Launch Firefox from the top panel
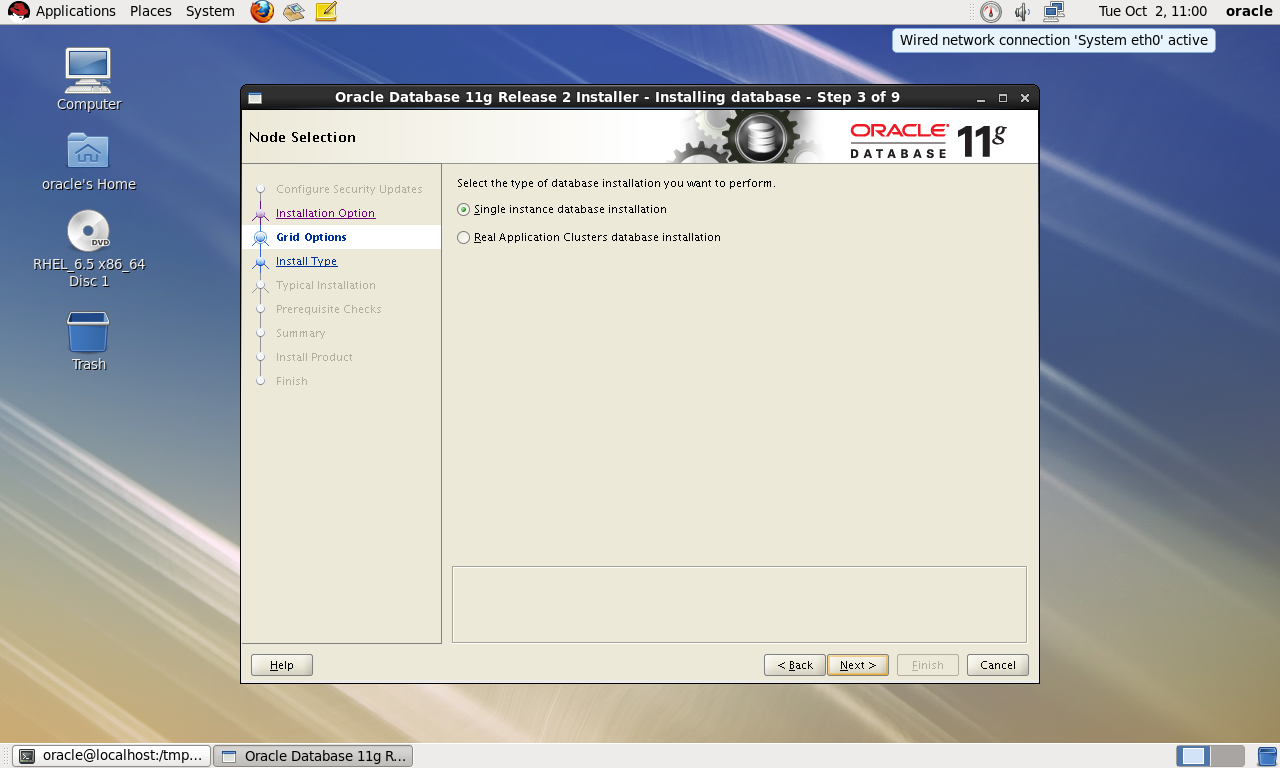1280x768 pixels. click(x=262, y=11)
